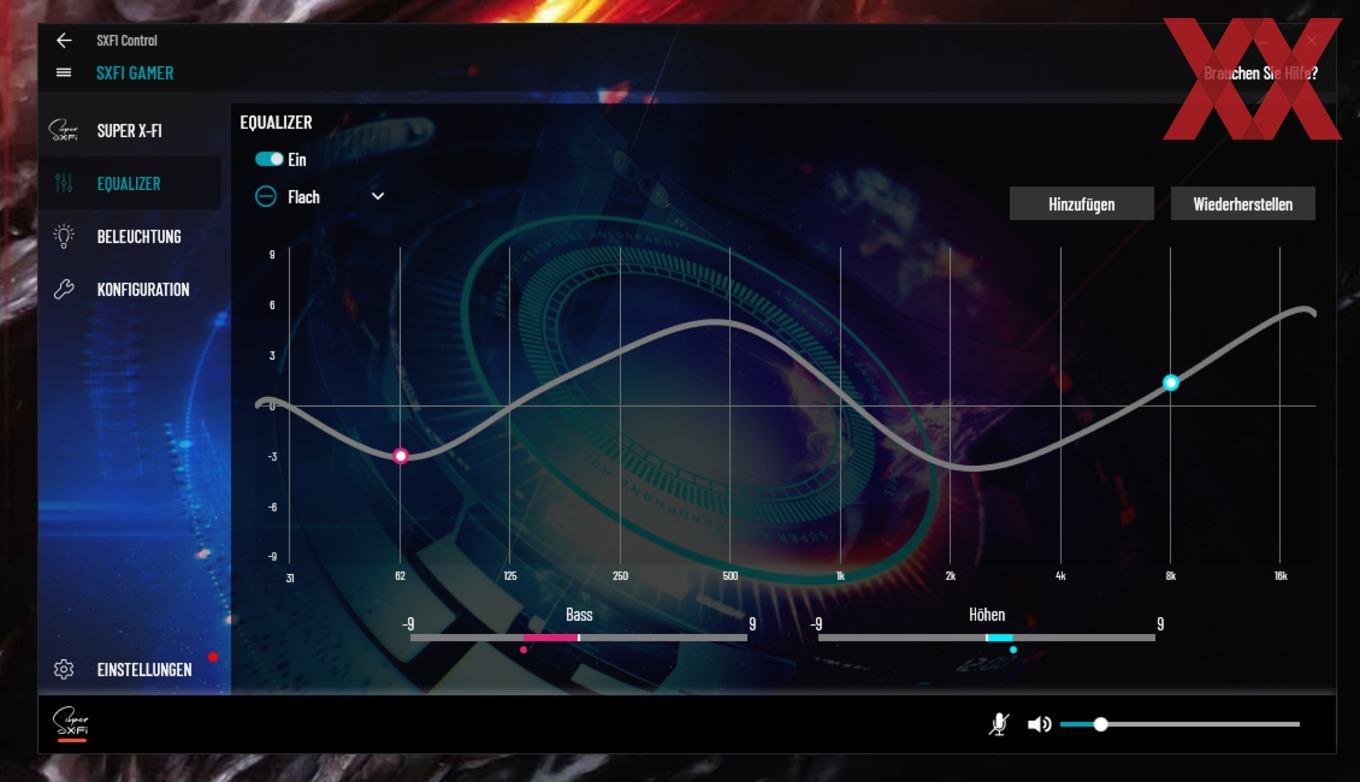
Task: Click the Super X-Fi logo icon in sidebar
Action: click(64, 130)
